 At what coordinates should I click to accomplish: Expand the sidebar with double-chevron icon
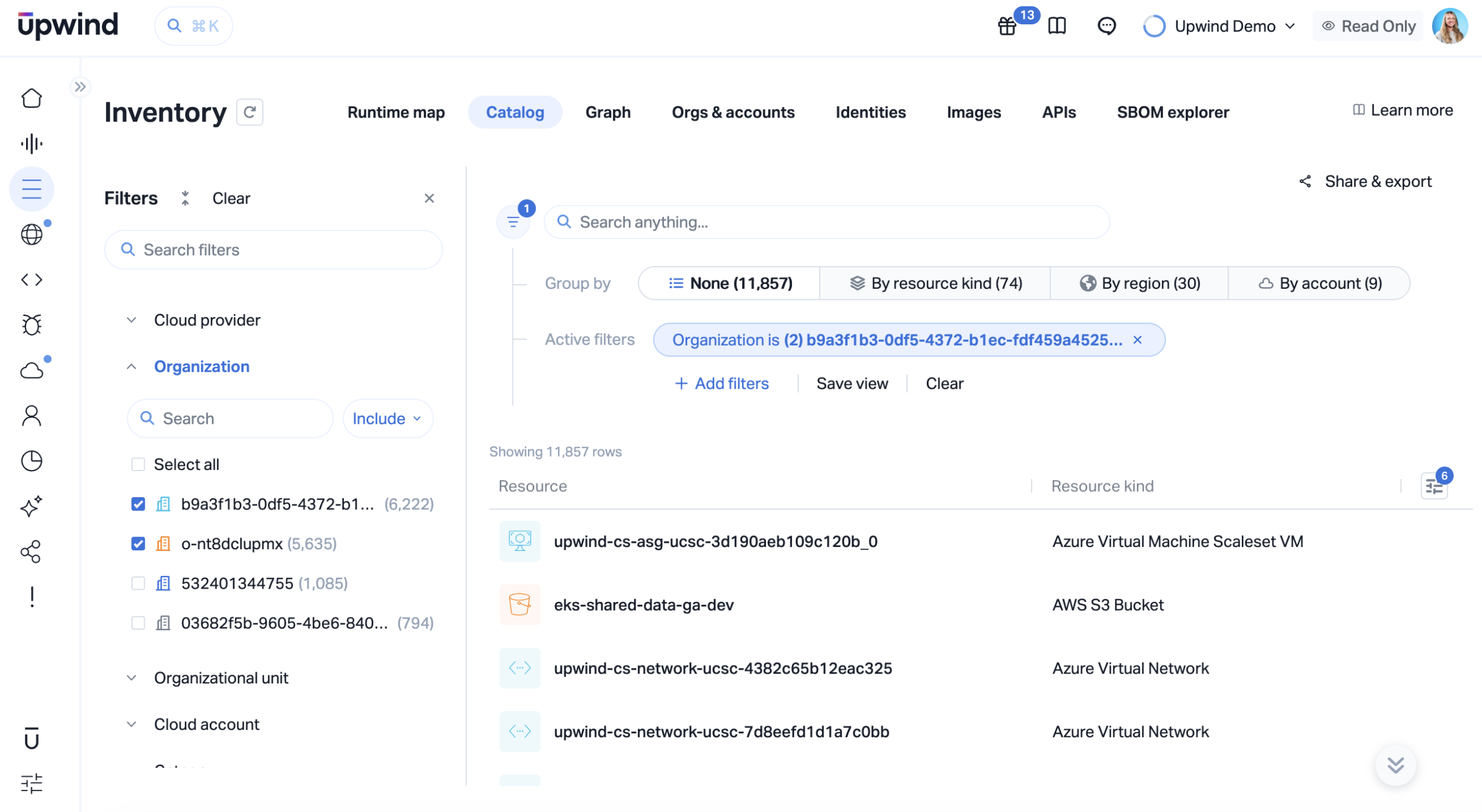tap(80, 87)
